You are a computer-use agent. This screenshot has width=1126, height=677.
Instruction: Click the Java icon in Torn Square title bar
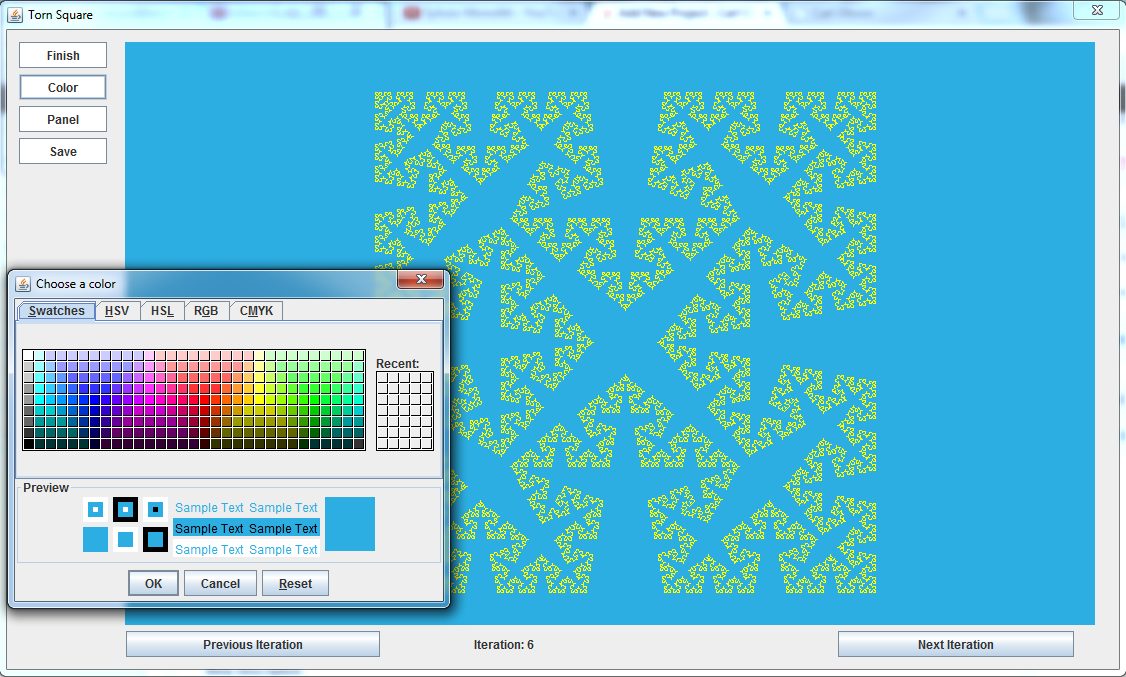click(15, 15)
